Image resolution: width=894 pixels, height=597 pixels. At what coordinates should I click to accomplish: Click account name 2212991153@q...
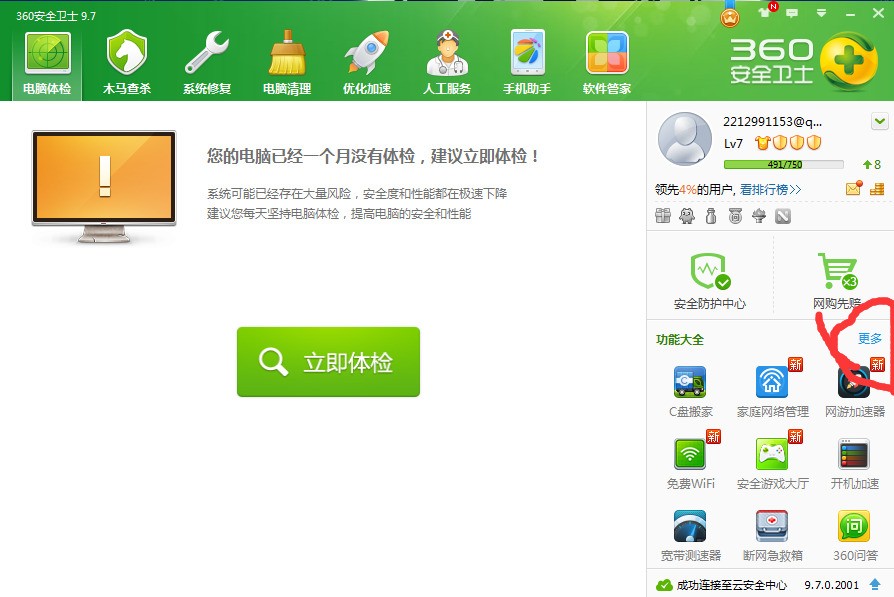pyautogui.click(x=772, y=121)
